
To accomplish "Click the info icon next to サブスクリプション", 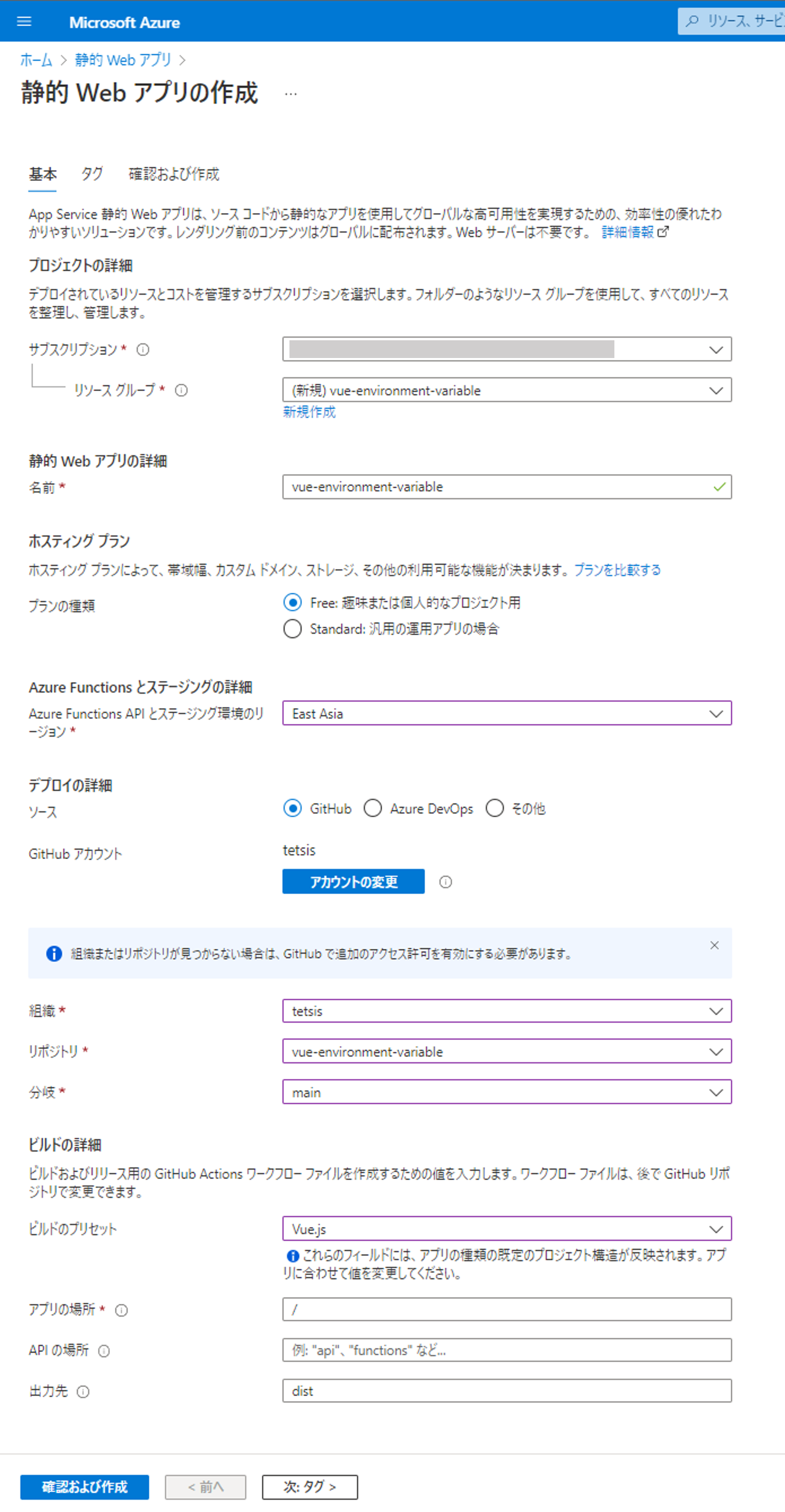I will click(x=143, y=350).
